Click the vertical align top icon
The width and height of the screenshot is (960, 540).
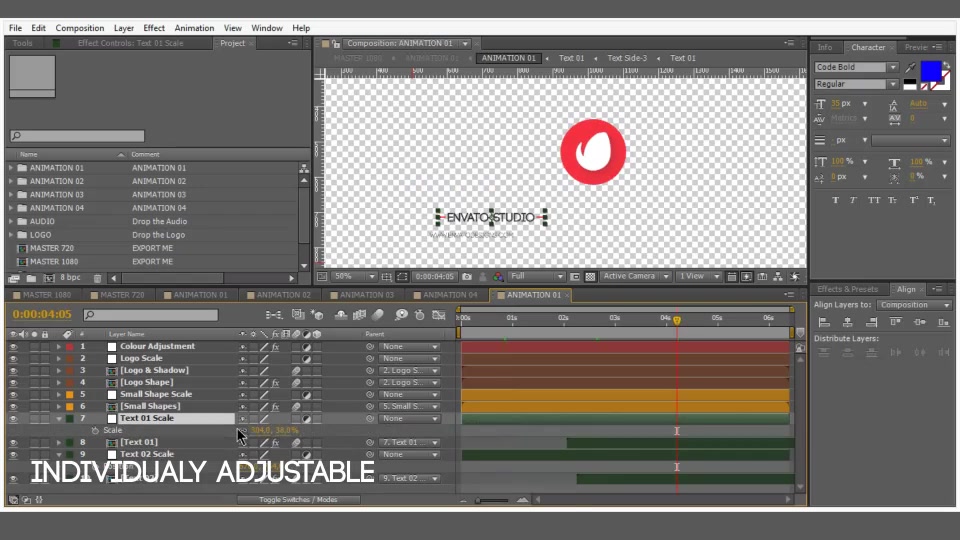click(x=896, y=322)
